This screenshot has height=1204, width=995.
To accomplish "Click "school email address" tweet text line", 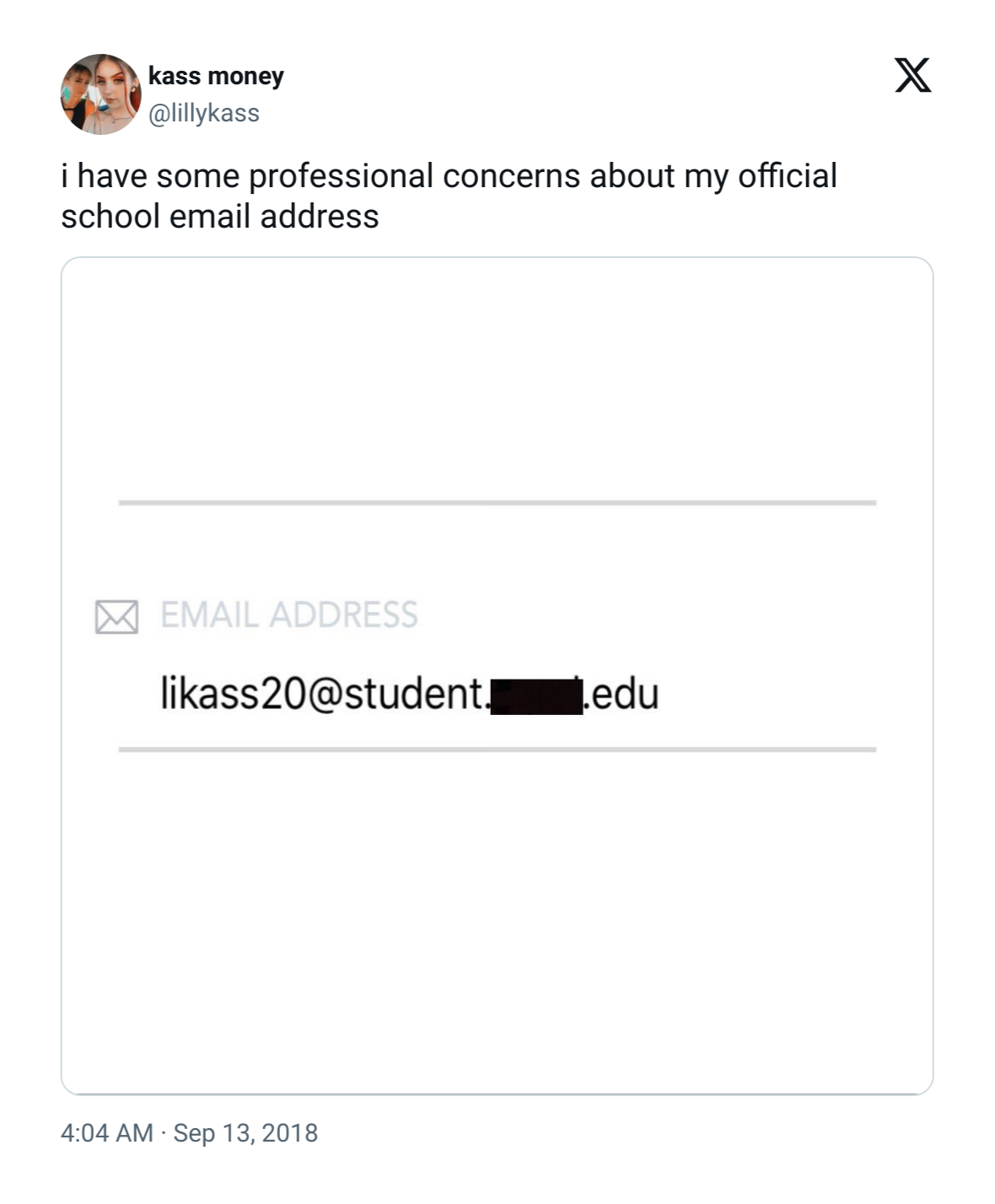I will click(220, 217).
